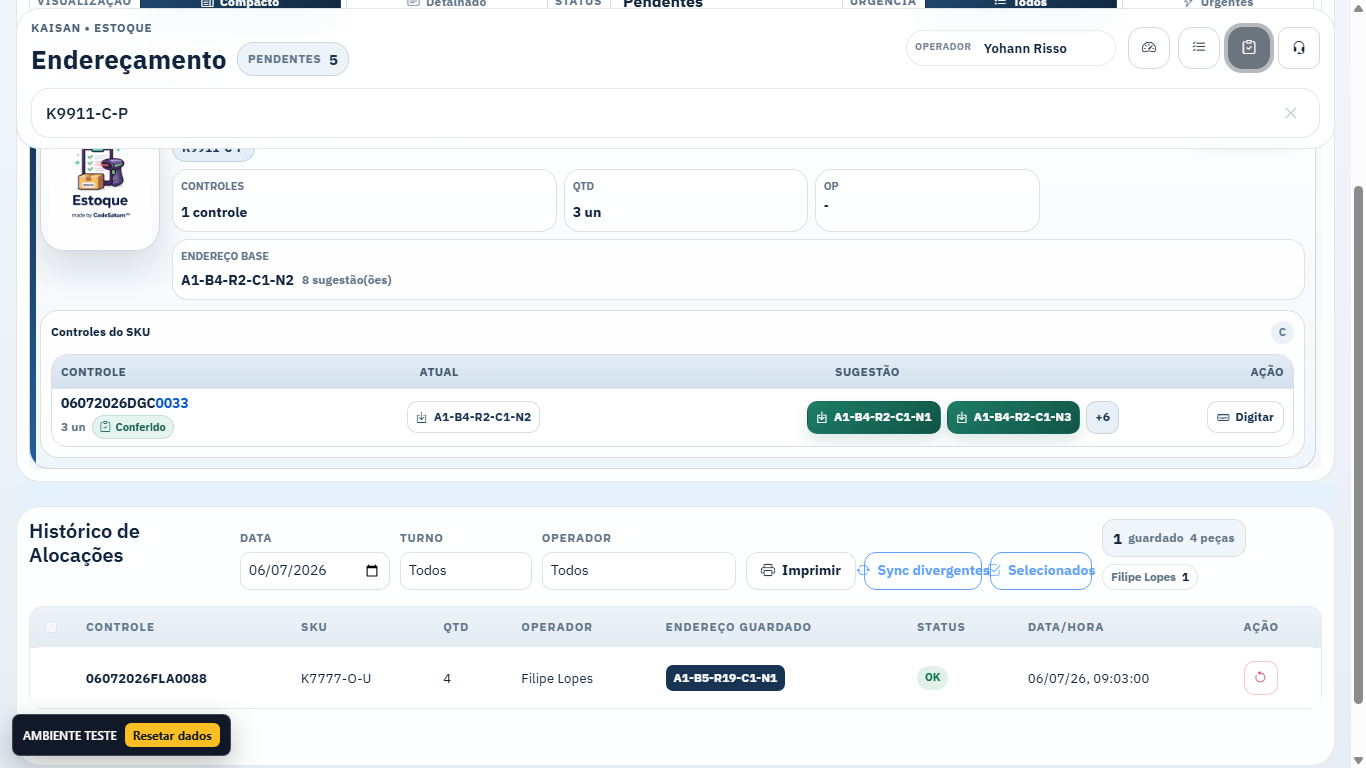Select suggested address A1-B4-R2-C1-N1
Image resolution: width=1366 pixels, height=768 pixels.
coord(874,417)
